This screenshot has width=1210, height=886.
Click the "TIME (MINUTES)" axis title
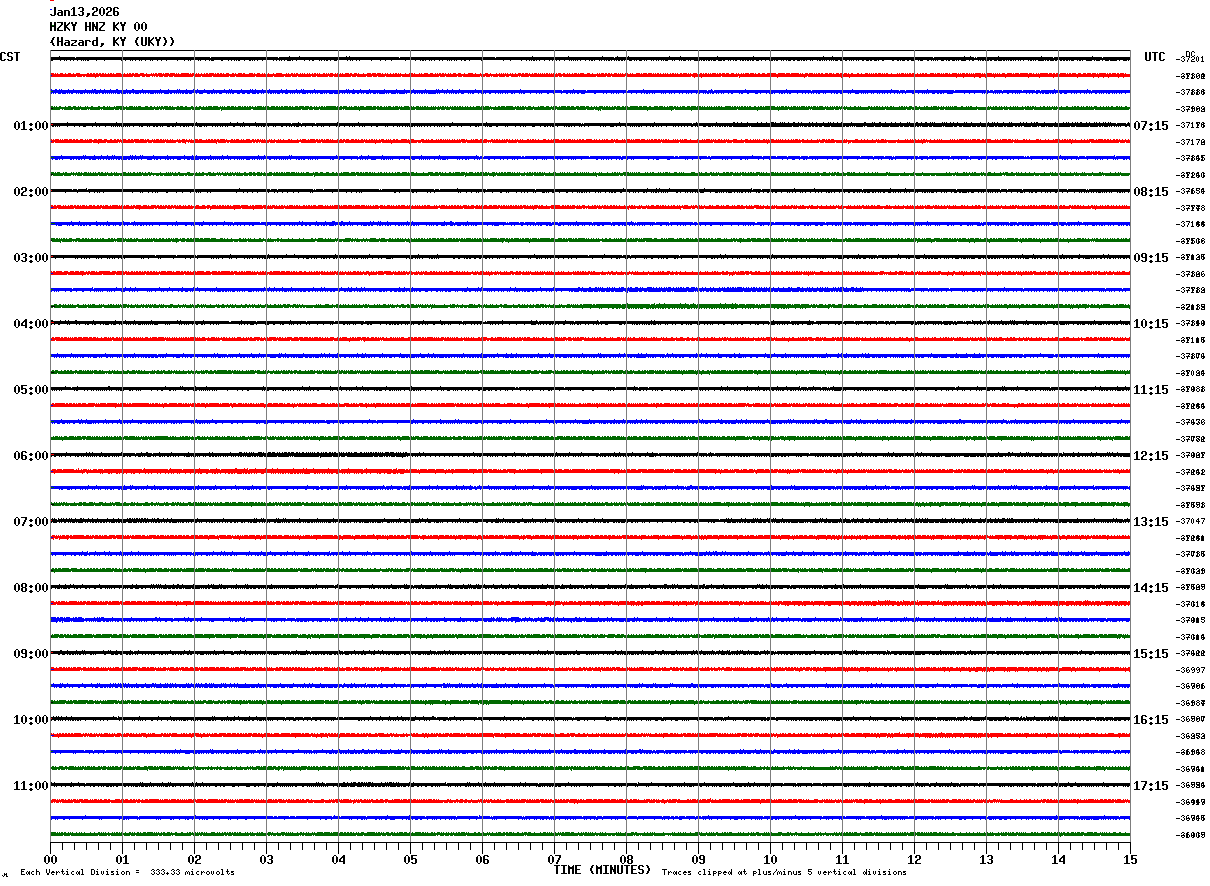pos(602,870)
